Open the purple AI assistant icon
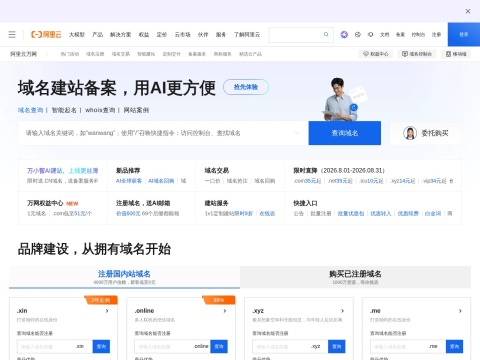 coord(344,34)
